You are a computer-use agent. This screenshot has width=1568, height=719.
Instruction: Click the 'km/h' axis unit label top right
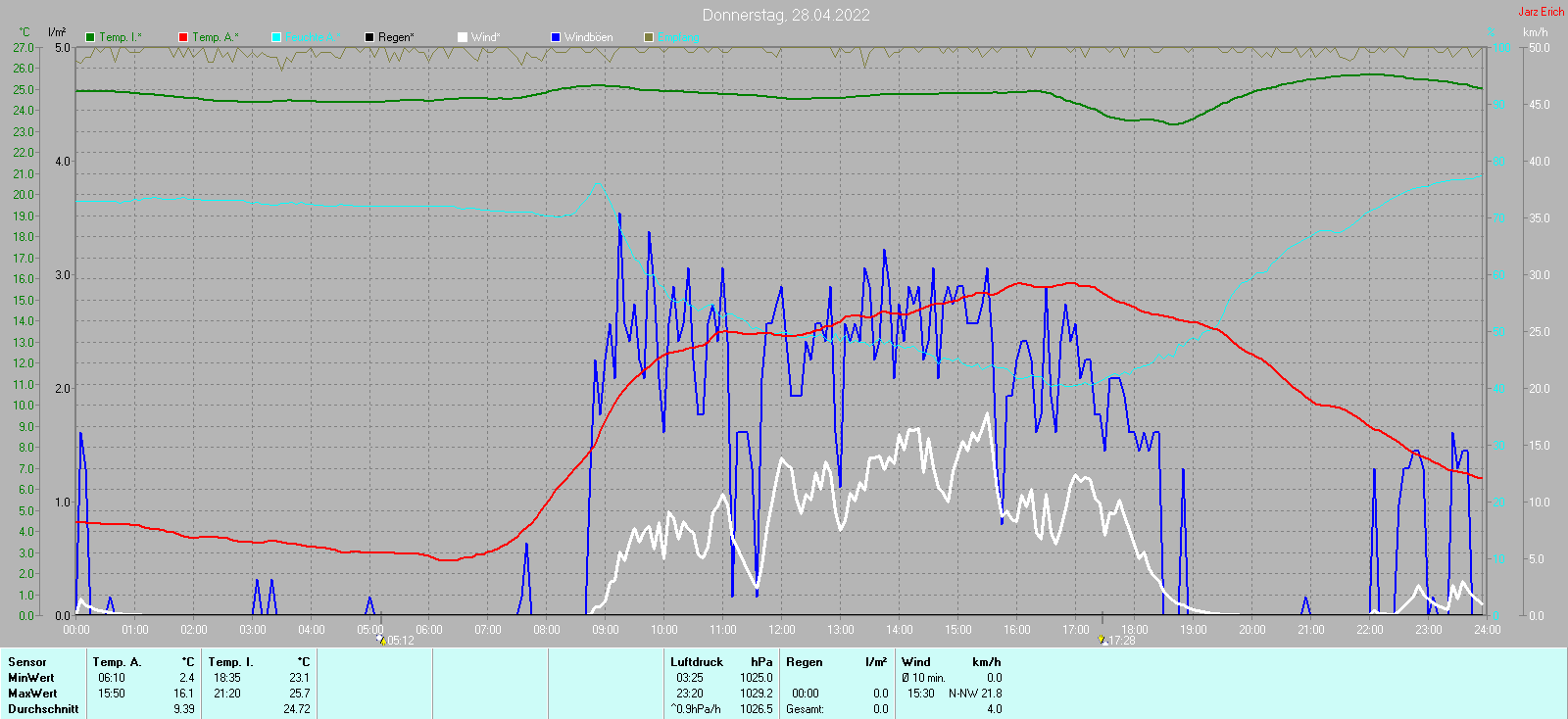(x=1535, y=32)
